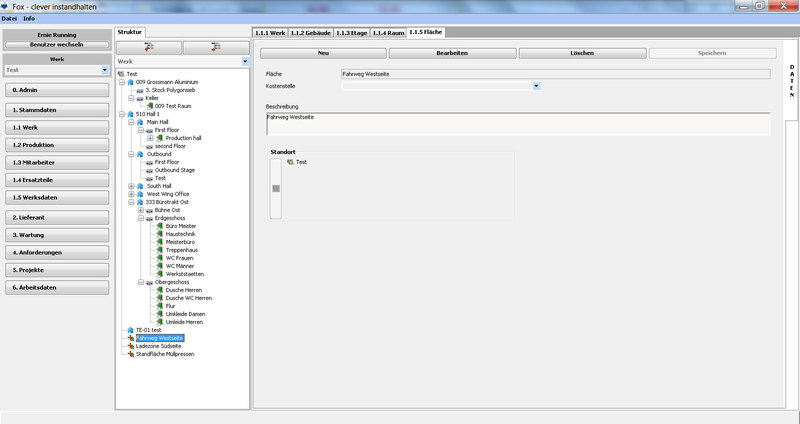This screenshot has width=800, height=424.
Task: Click the plant icon beside Test in Standort
Action: click(x=290, y=161)
